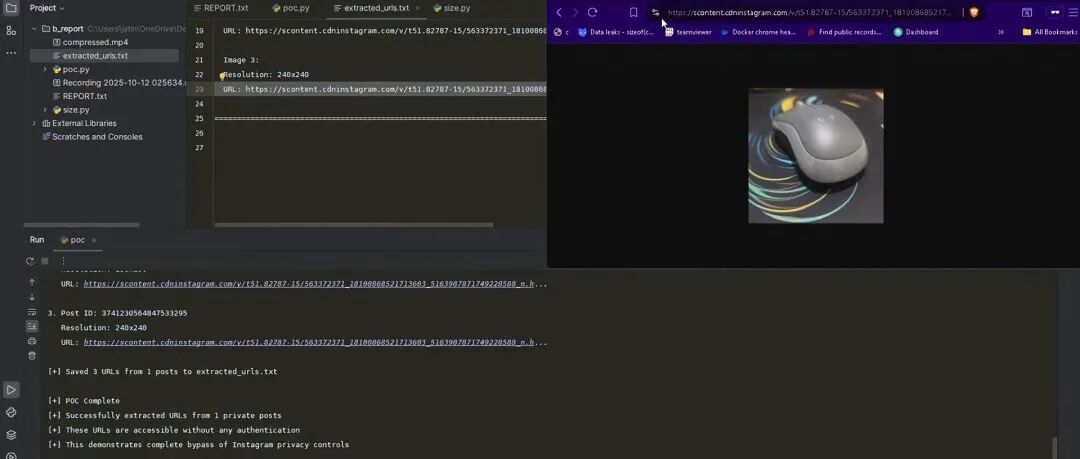Open the URL link under Post ID 3741230564847533295

pos(315,343)
